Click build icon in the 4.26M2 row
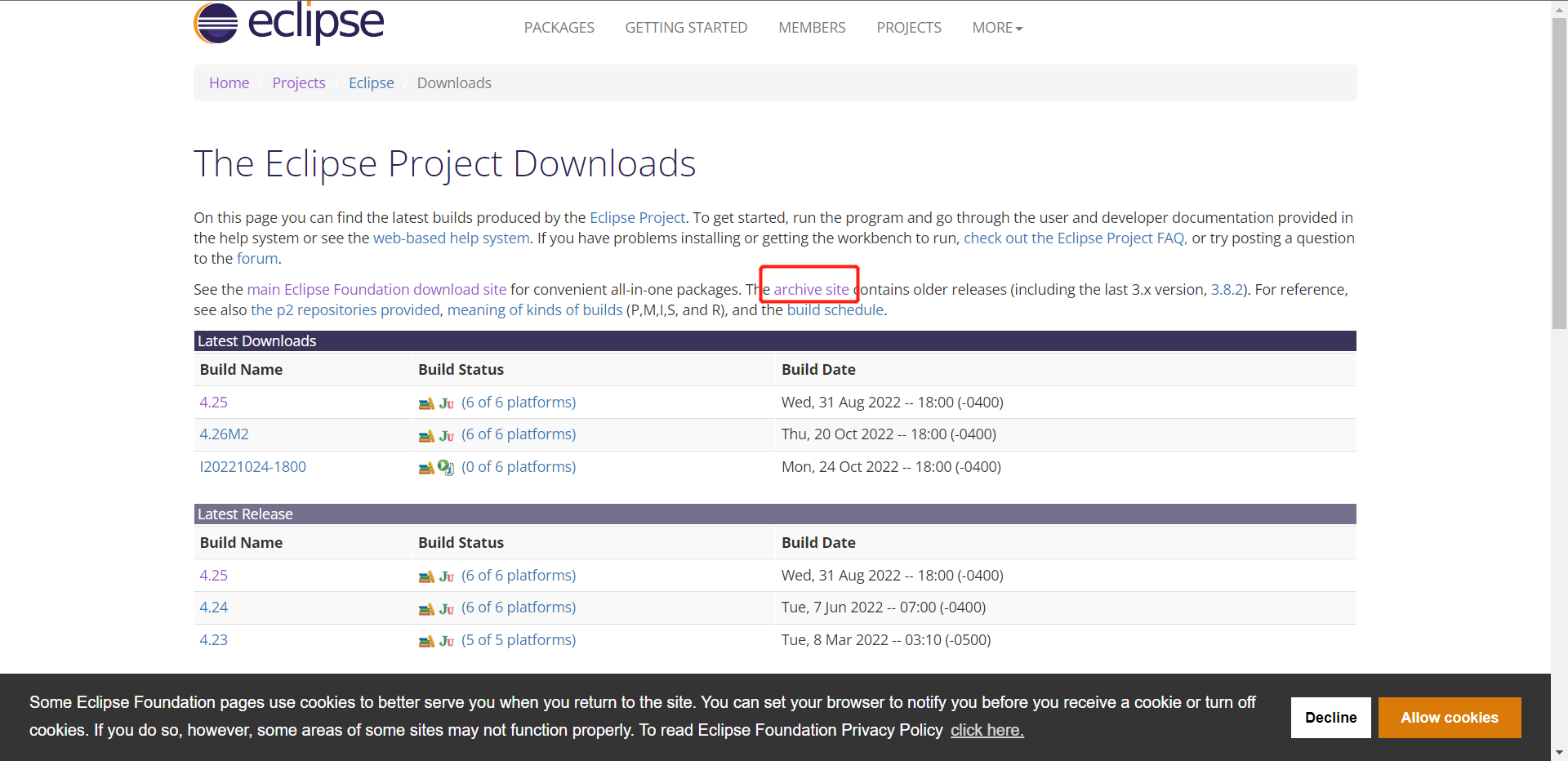Screen dimensions: 1568x761 [426, 435]
